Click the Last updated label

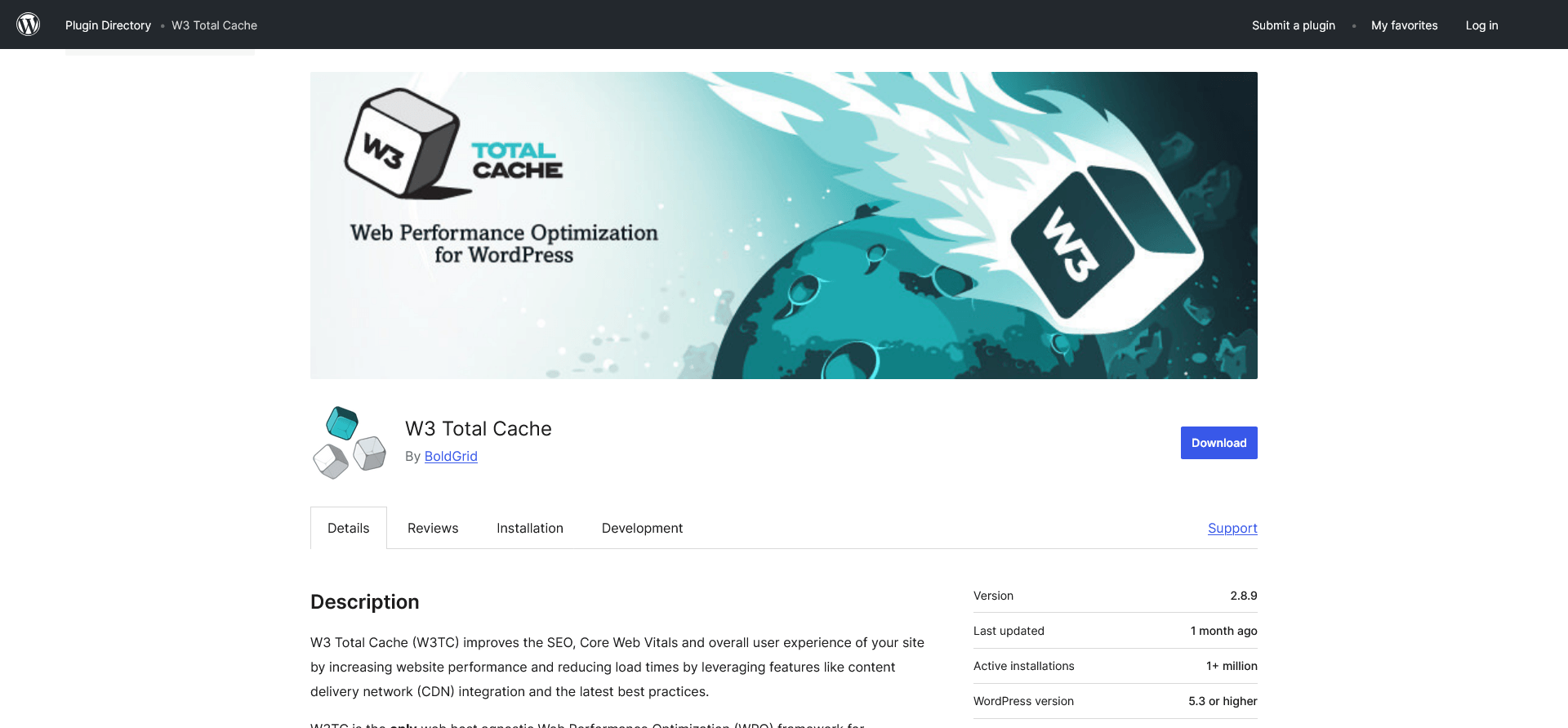pos(1009,631)
